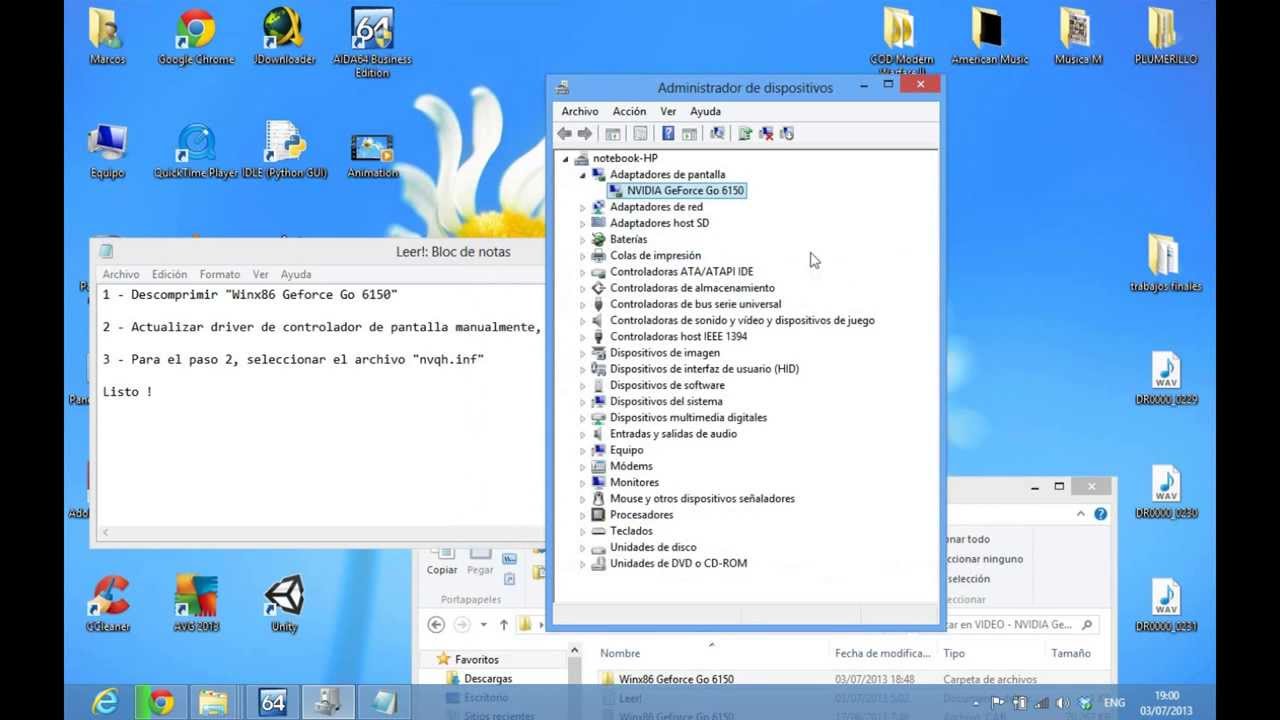
Task: Click the blue Help question-mark toolbar icon
Action: coord(668,133)
